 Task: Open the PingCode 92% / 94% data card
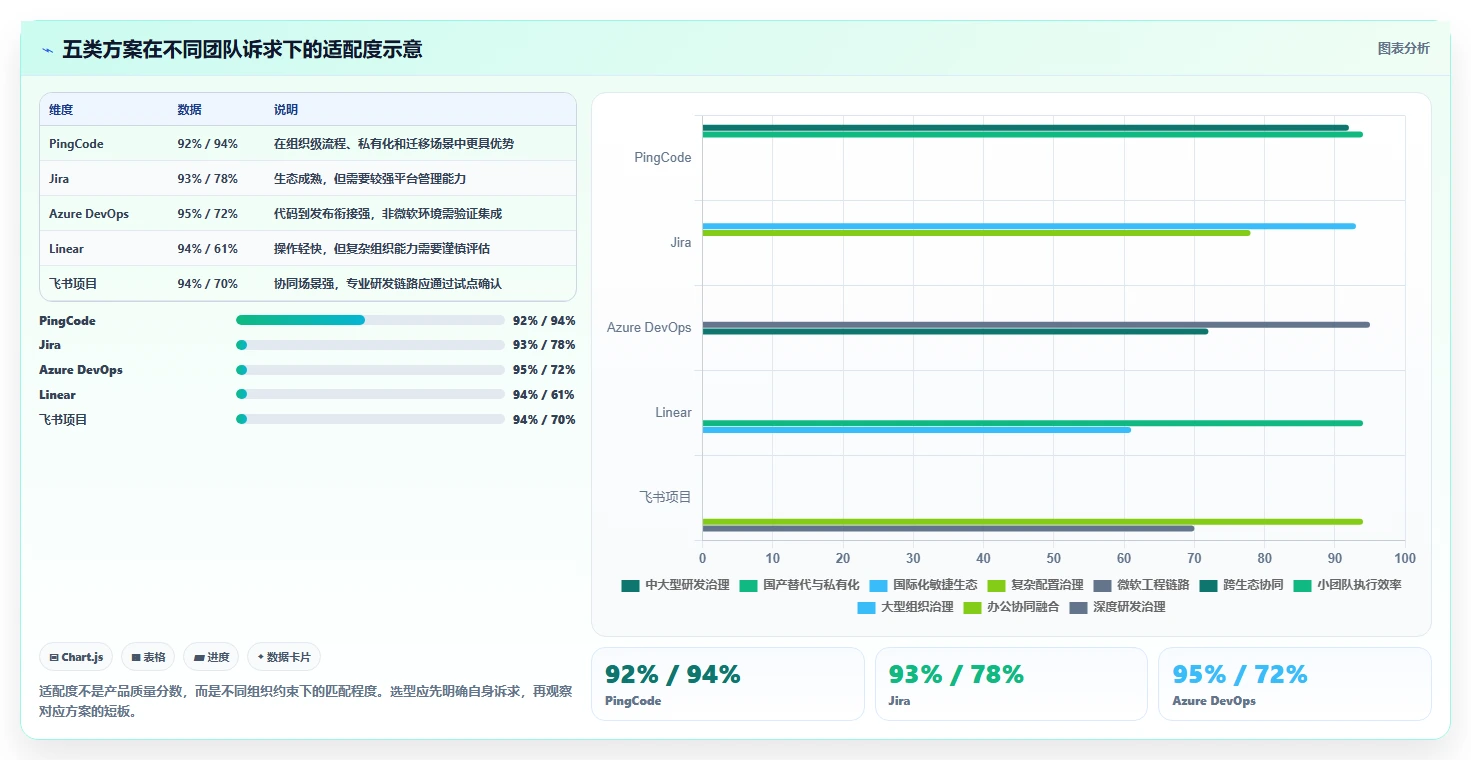pyautogui.click(x=728, y=684)
